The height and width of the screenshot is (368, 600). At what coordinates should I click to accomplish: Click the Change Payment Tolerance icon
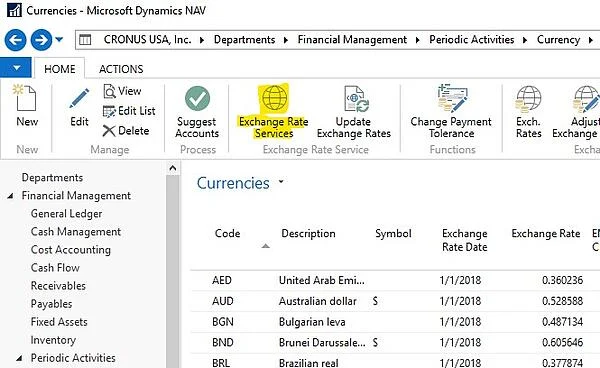pyautogui.click(x=452, y=98)
